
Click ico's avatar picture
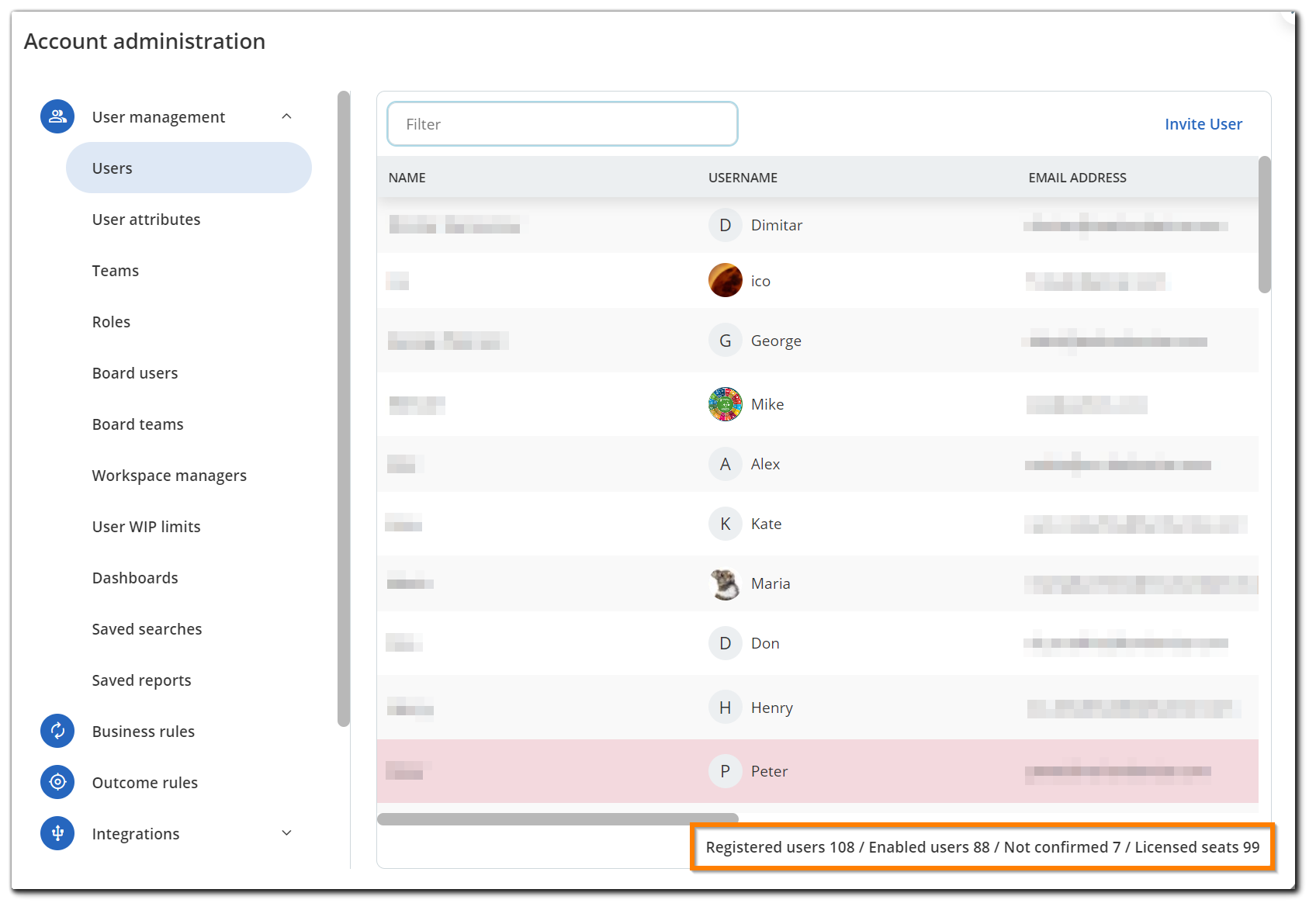pos(725,280)
